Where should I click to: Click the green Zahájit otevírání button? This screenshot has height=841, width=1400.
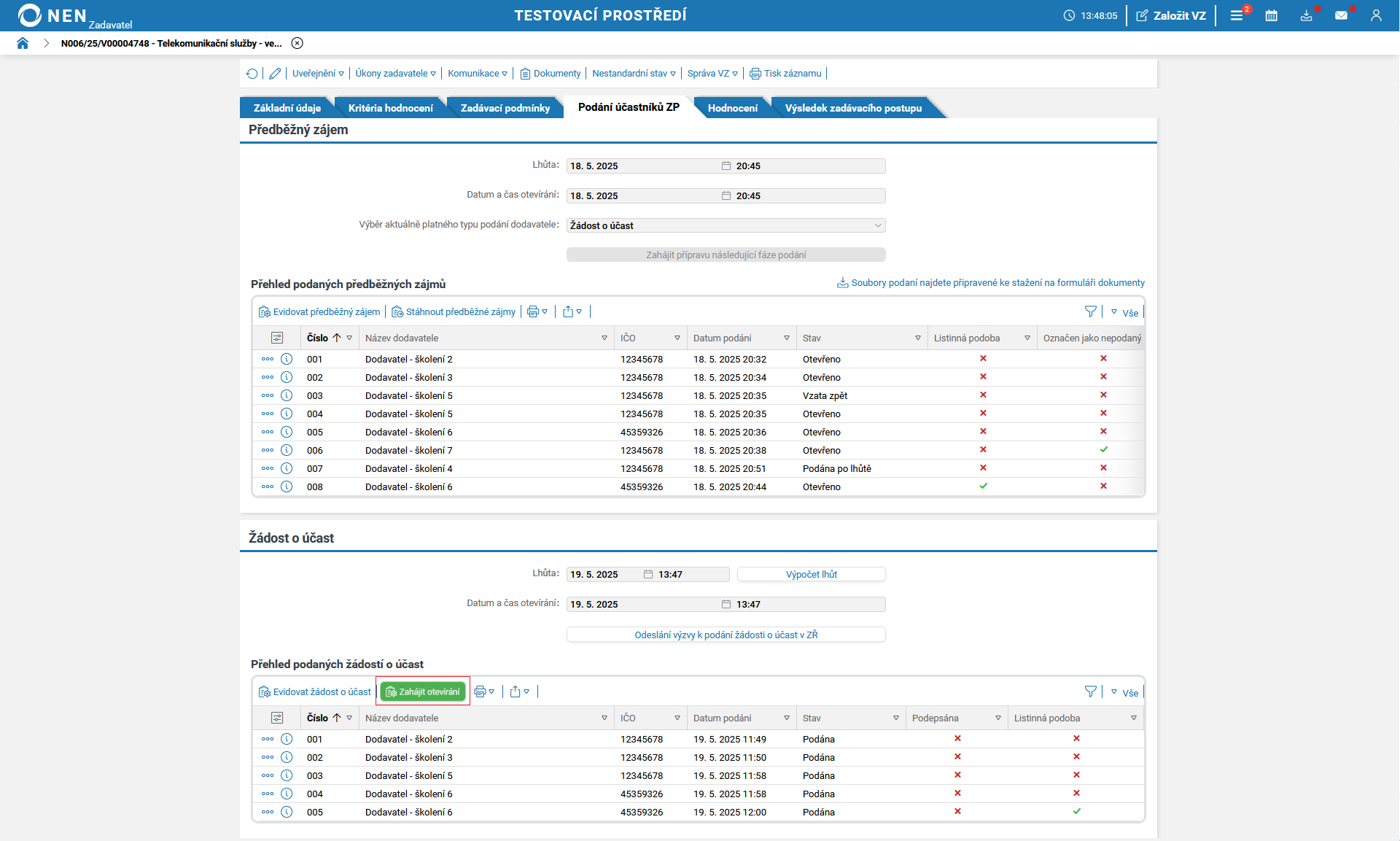(x=423, y=691)
